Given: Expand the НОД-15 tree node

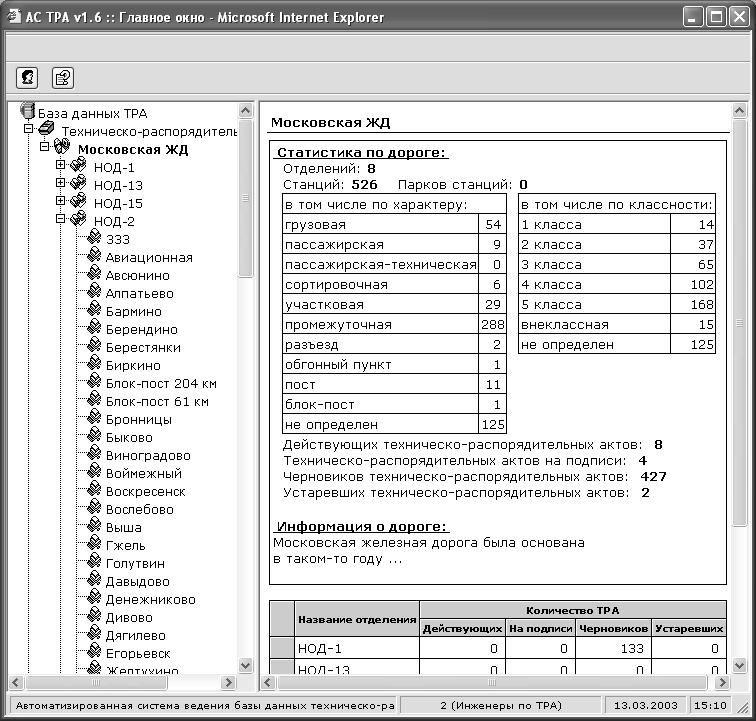Looking at the screenshot, I should 60,200.
